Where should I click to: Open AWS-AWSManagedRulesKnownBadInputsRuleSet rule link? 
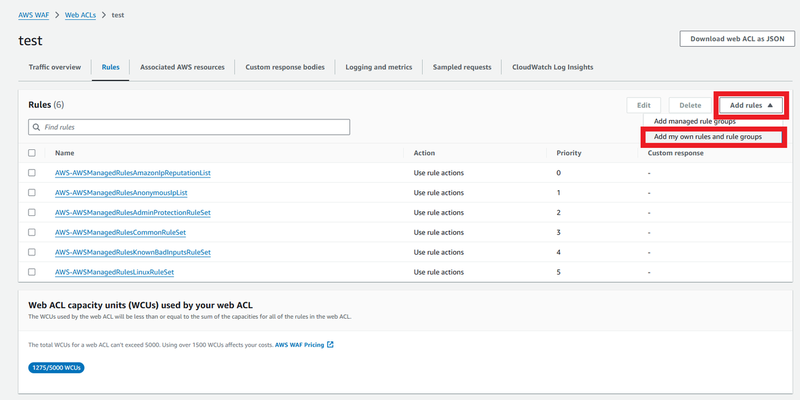click(x=133, y=252)
